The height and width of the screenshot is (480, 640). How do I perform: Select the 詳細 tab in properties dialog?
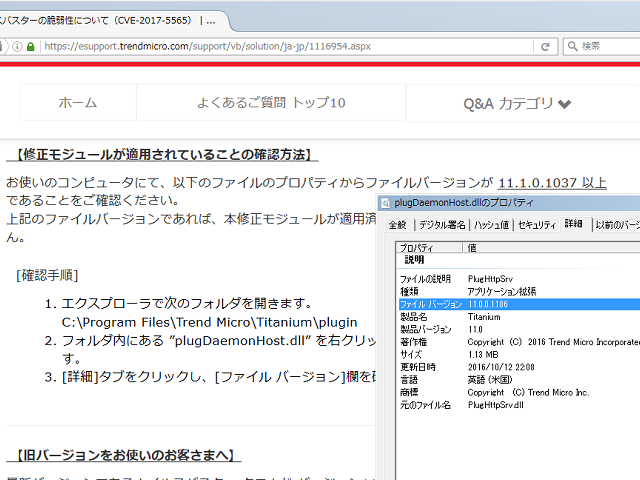point(573,223)
